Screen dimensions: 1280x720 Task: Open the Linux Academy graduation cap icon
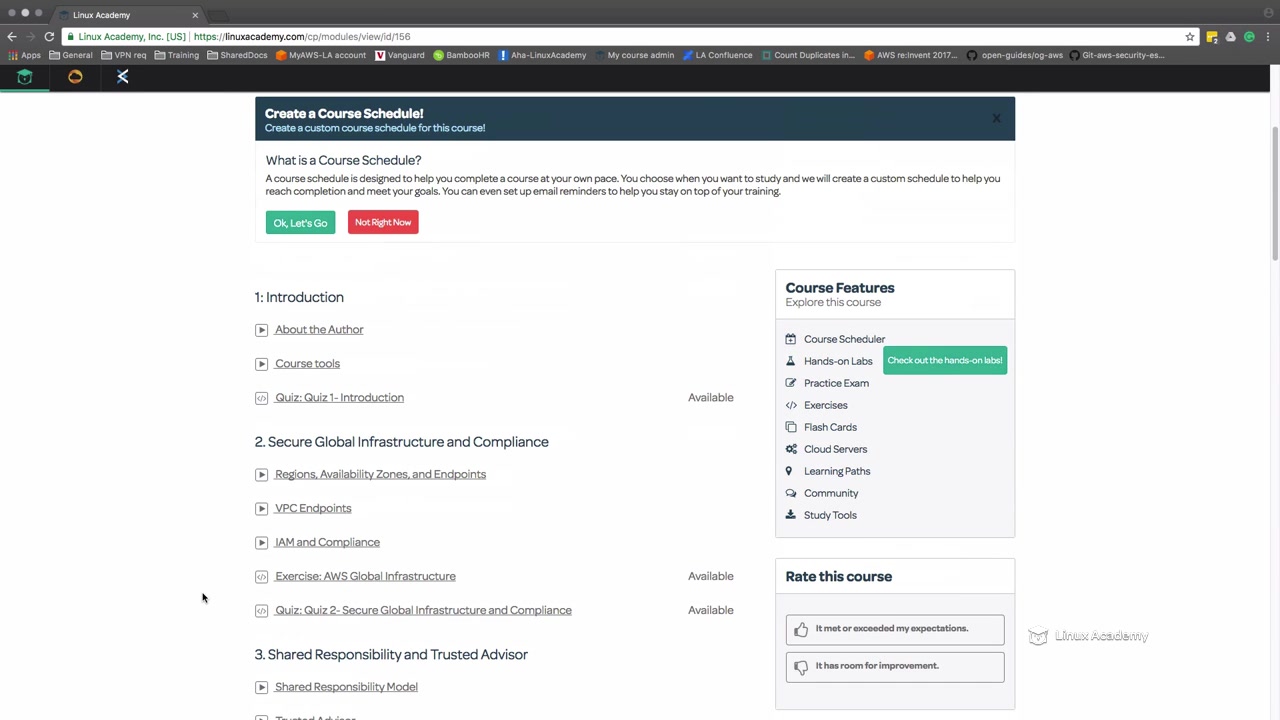coord(25,77)
